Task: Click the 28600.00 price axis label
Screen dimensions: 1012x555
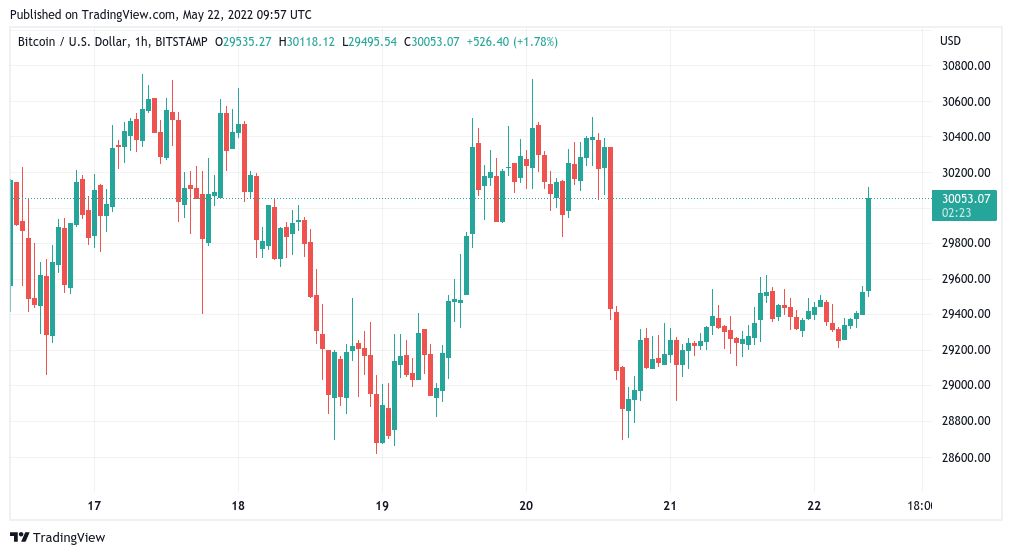Action: click(x=965, y=457)
